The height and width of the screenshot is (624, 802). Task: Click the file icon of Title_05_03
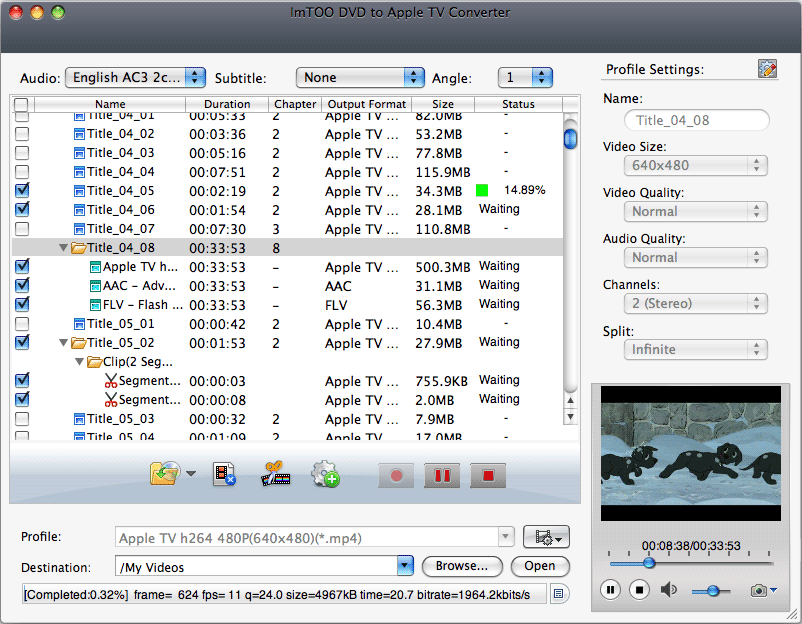(x=79, y=420)
